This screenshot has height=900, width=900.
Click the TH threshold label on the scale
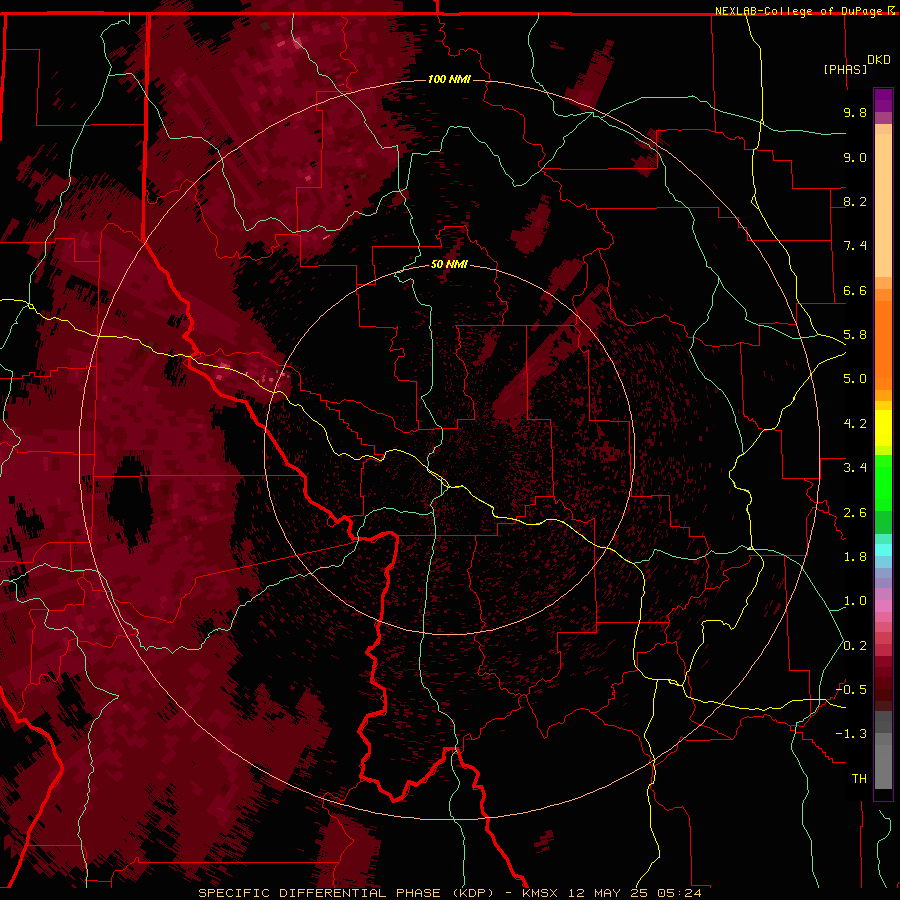point(859,779)
